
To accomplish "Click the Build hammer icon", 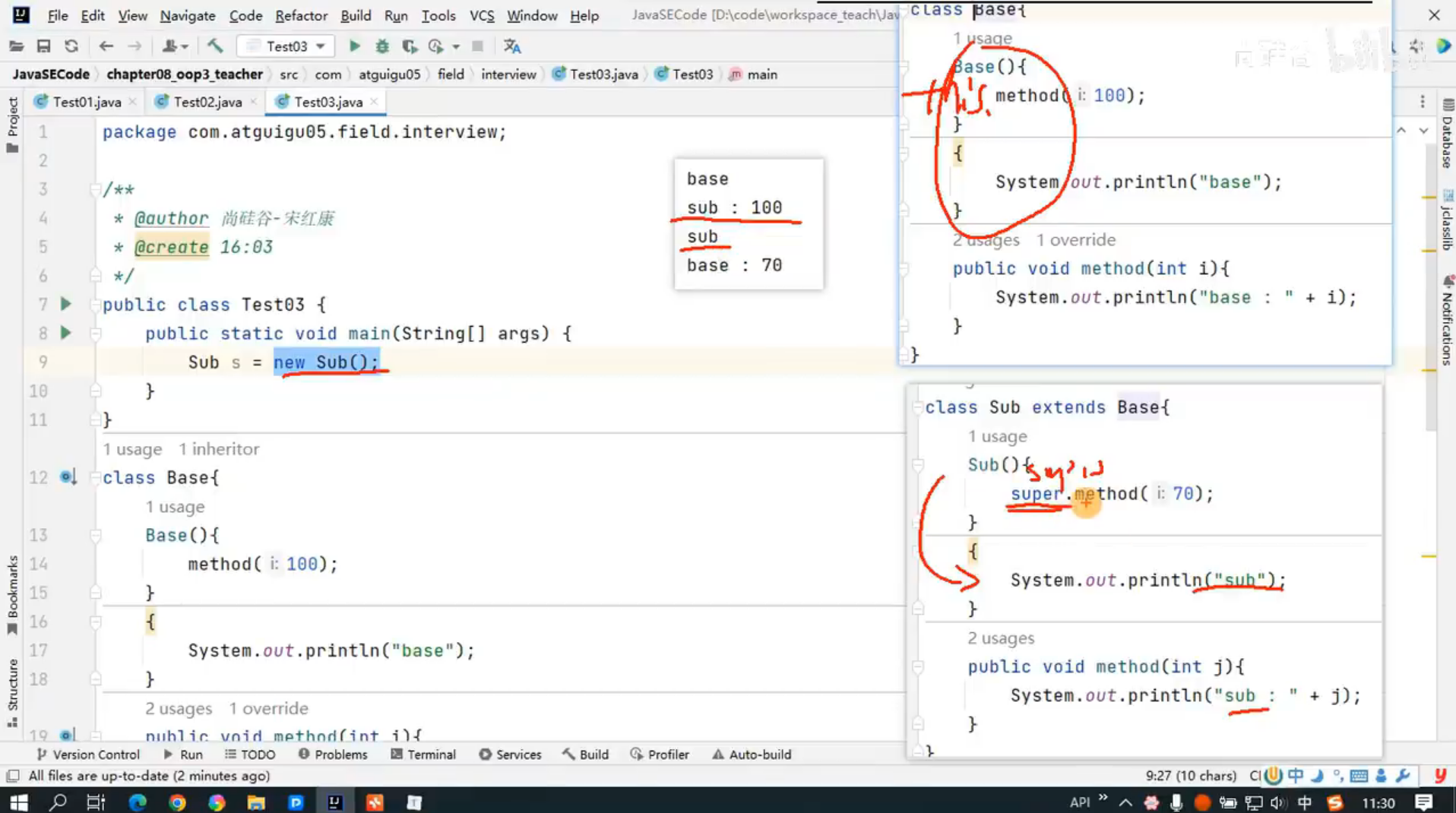I will (215, 46).
